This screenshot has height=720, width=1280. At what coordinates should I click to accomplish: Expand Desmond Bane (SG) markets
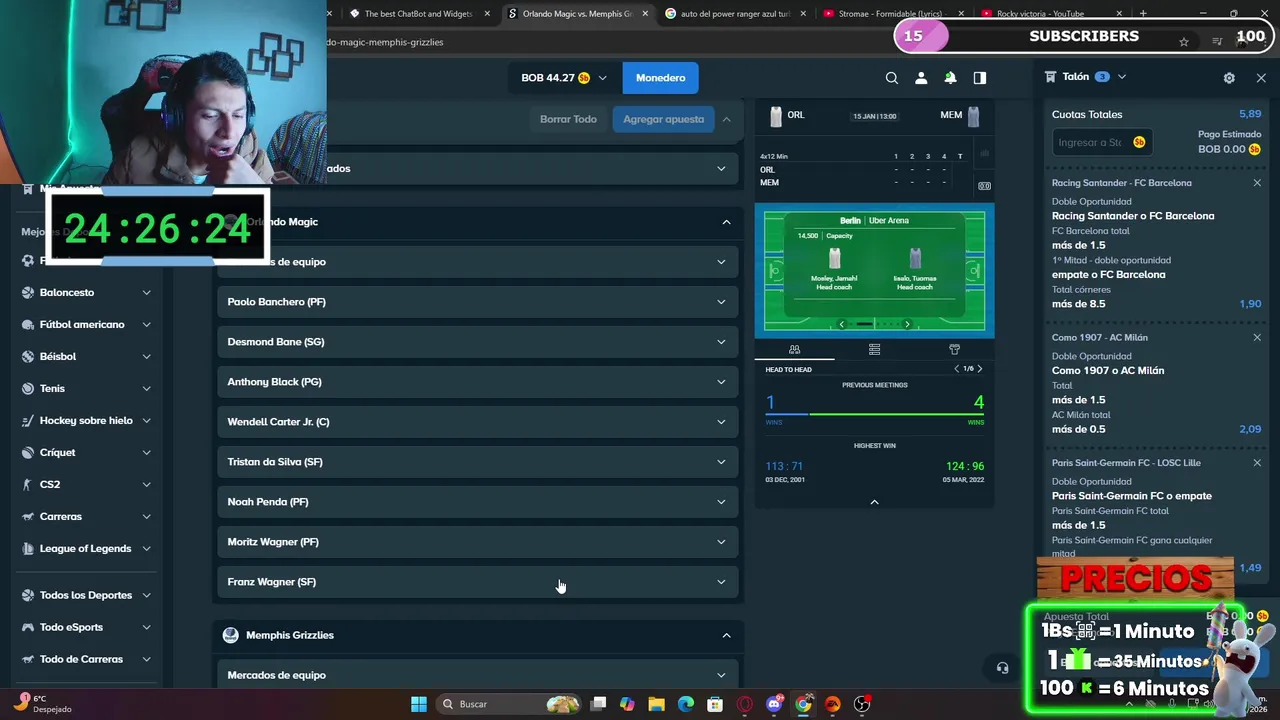pos(478,342)
